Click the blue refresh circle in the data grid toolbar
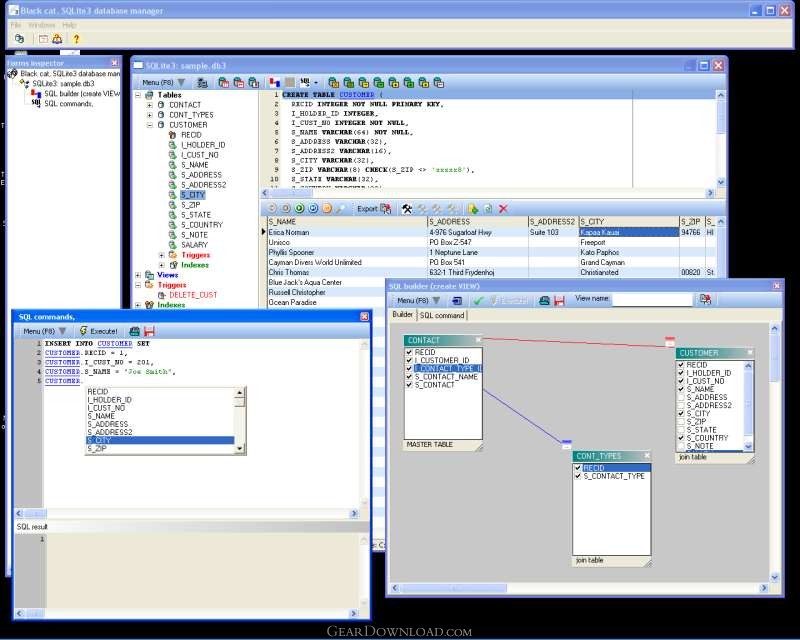This screenshot has width=800, height=640. [x=313, y=208]
